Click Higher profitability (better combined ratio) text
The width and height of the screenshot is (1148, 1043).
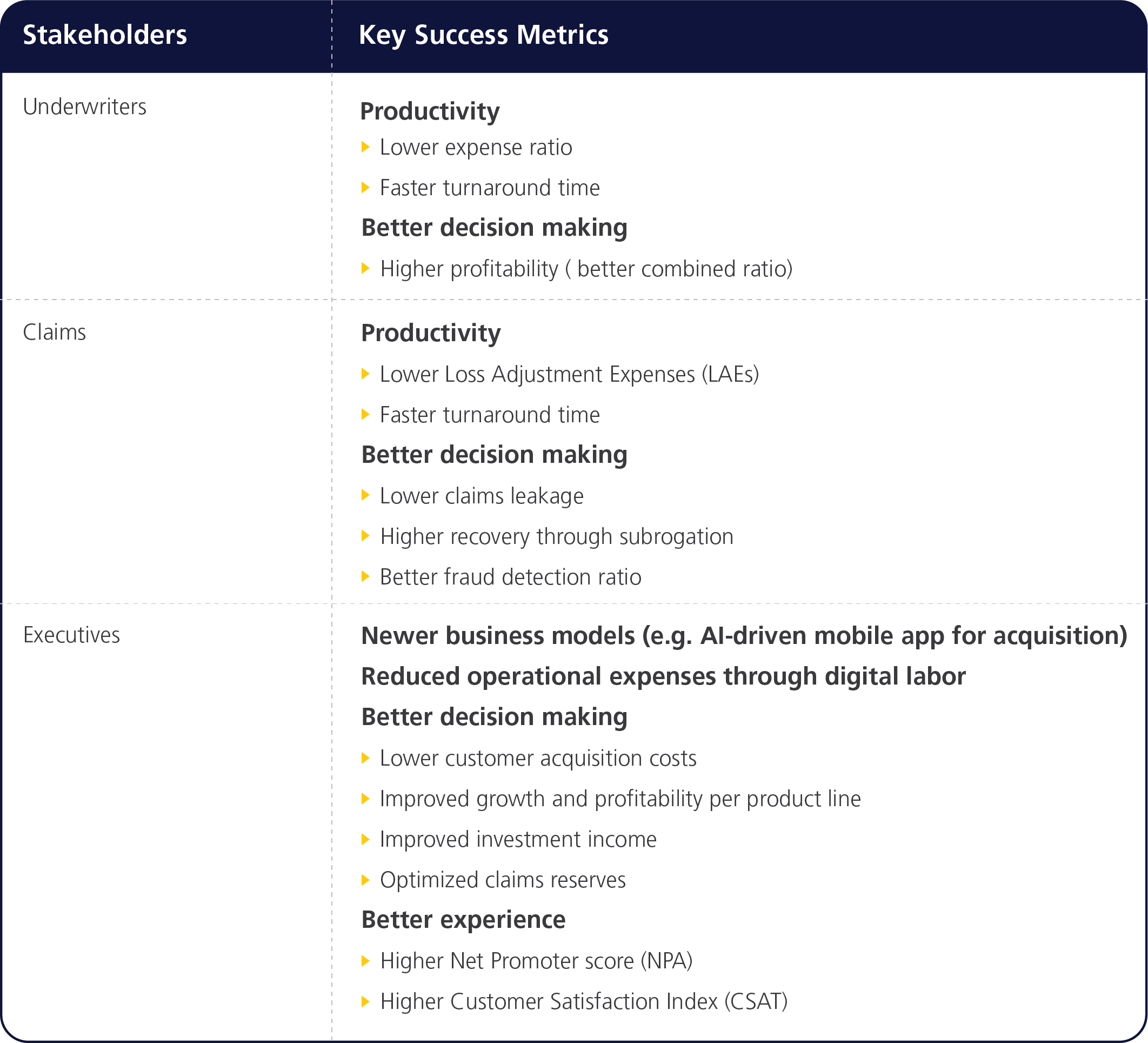(586, 269)
